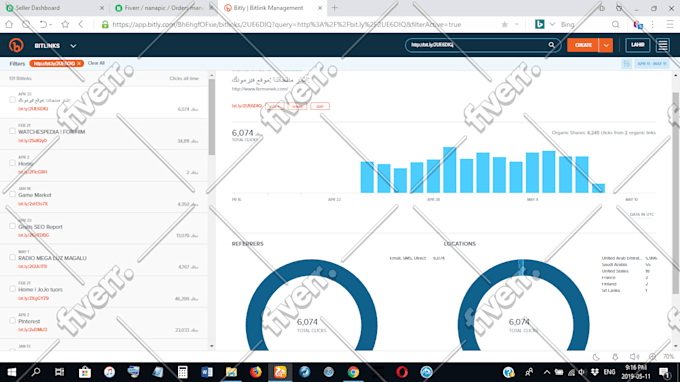Click the 70% zoom level control
This screenshot has width=680, height=382.
click(668, 357)
